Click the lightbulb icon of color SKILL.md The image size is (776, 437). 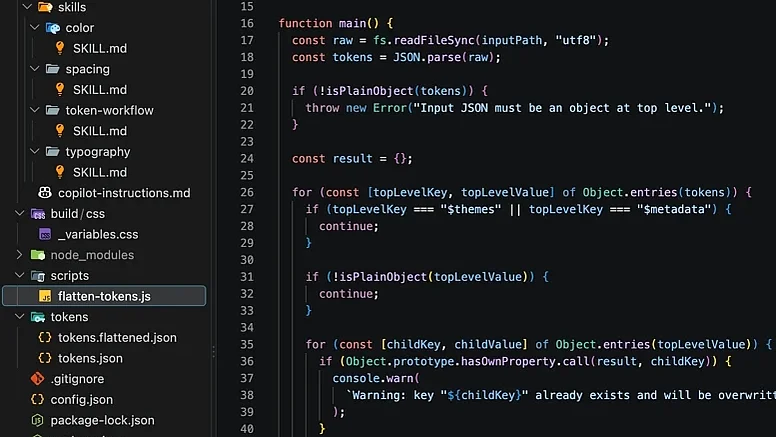tap(60, 48)
